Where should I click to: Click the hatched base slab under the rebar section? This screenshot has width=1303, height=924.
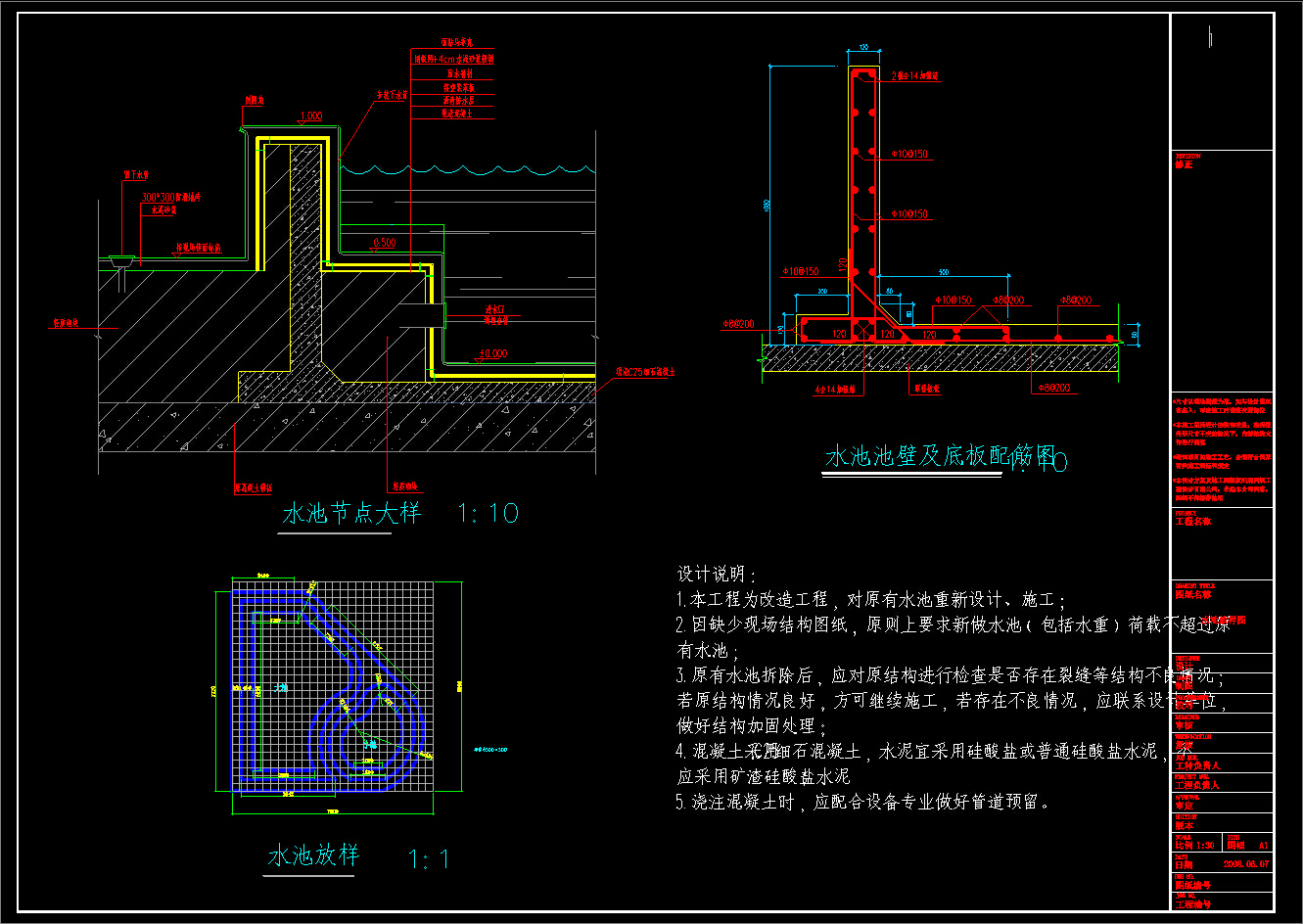coord(941,357)
